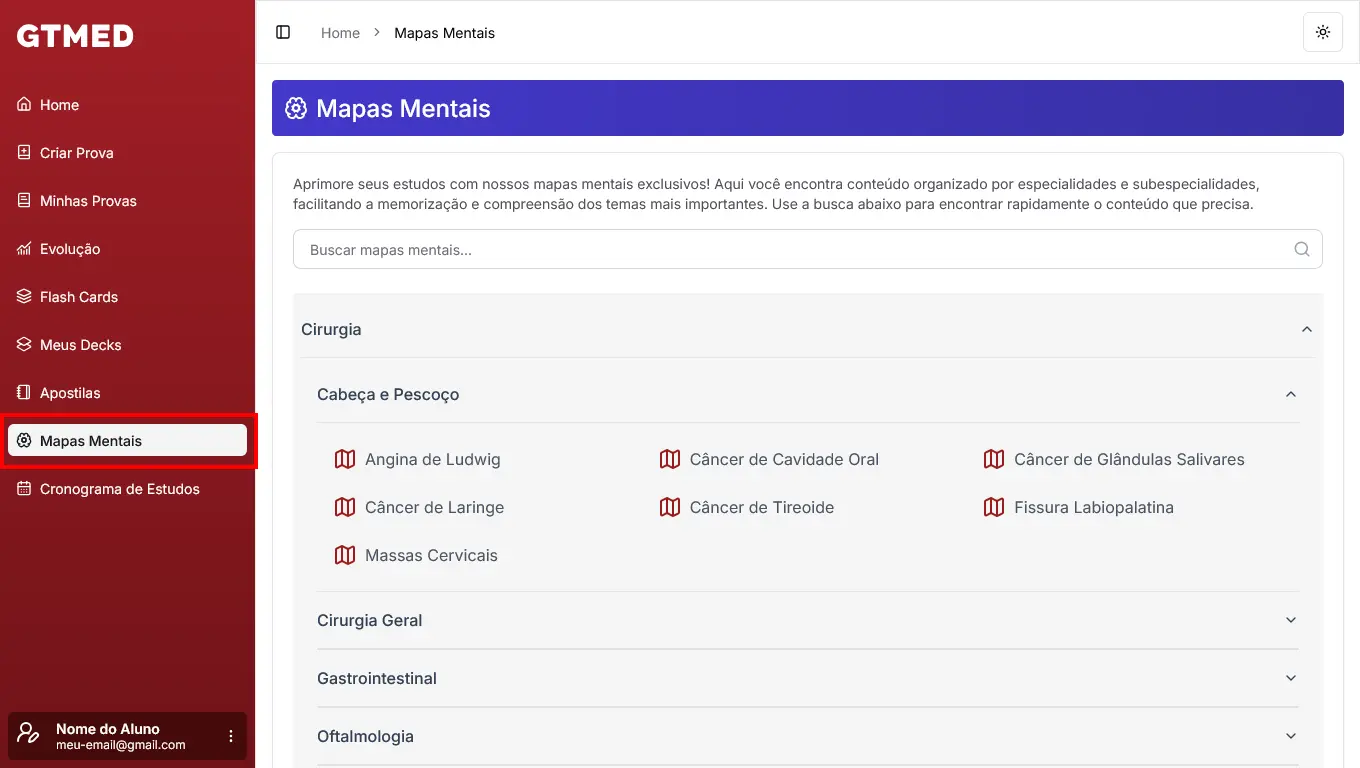Image resolution: width=1360 pixels, height=768 pixels.
Task: Click the map icon beside Angina de Ludwig
Action: click(x=345, y=460)
